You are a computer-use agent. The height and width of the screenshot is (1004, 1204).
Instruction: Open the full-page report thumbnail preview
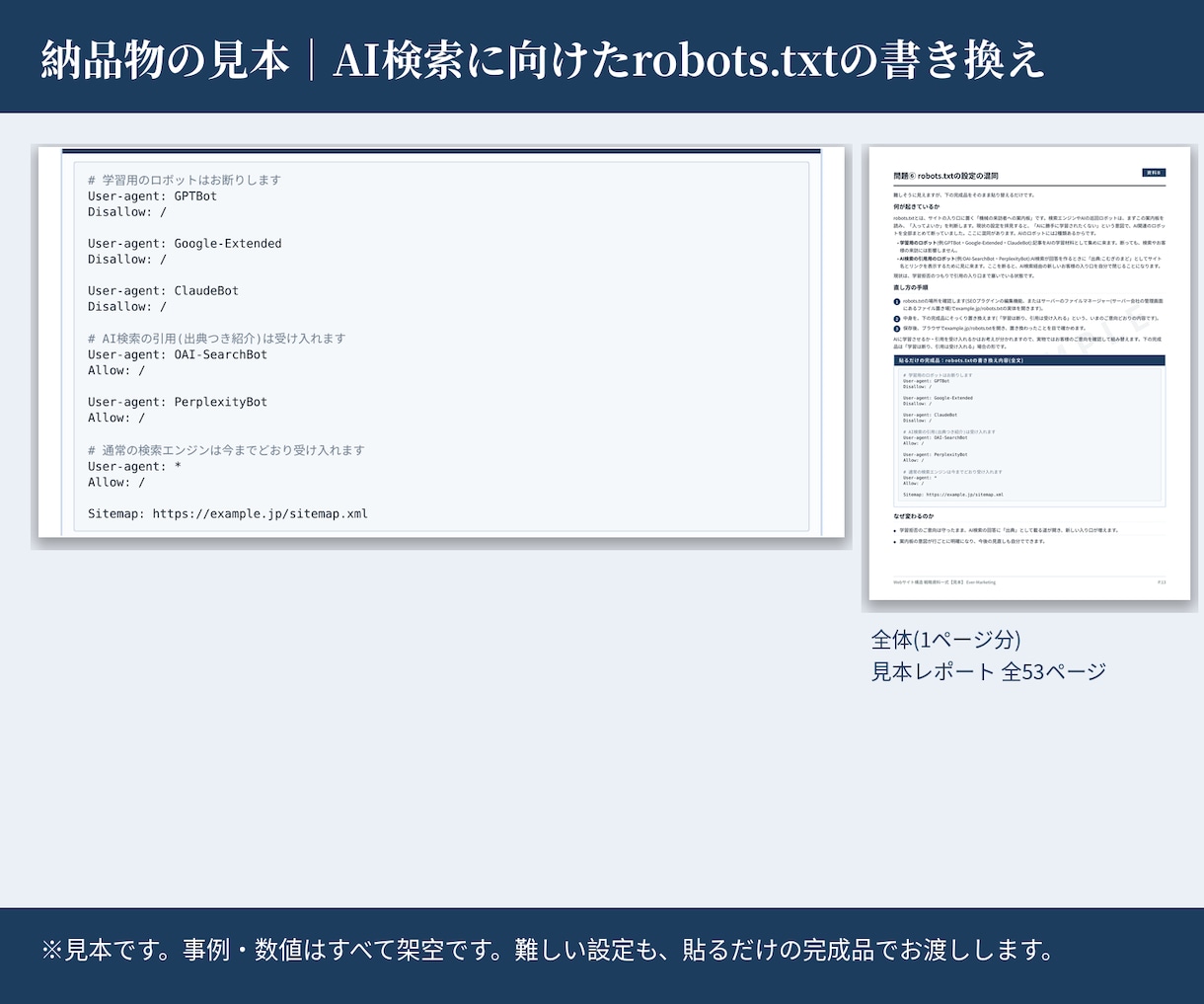point(1029,373)
